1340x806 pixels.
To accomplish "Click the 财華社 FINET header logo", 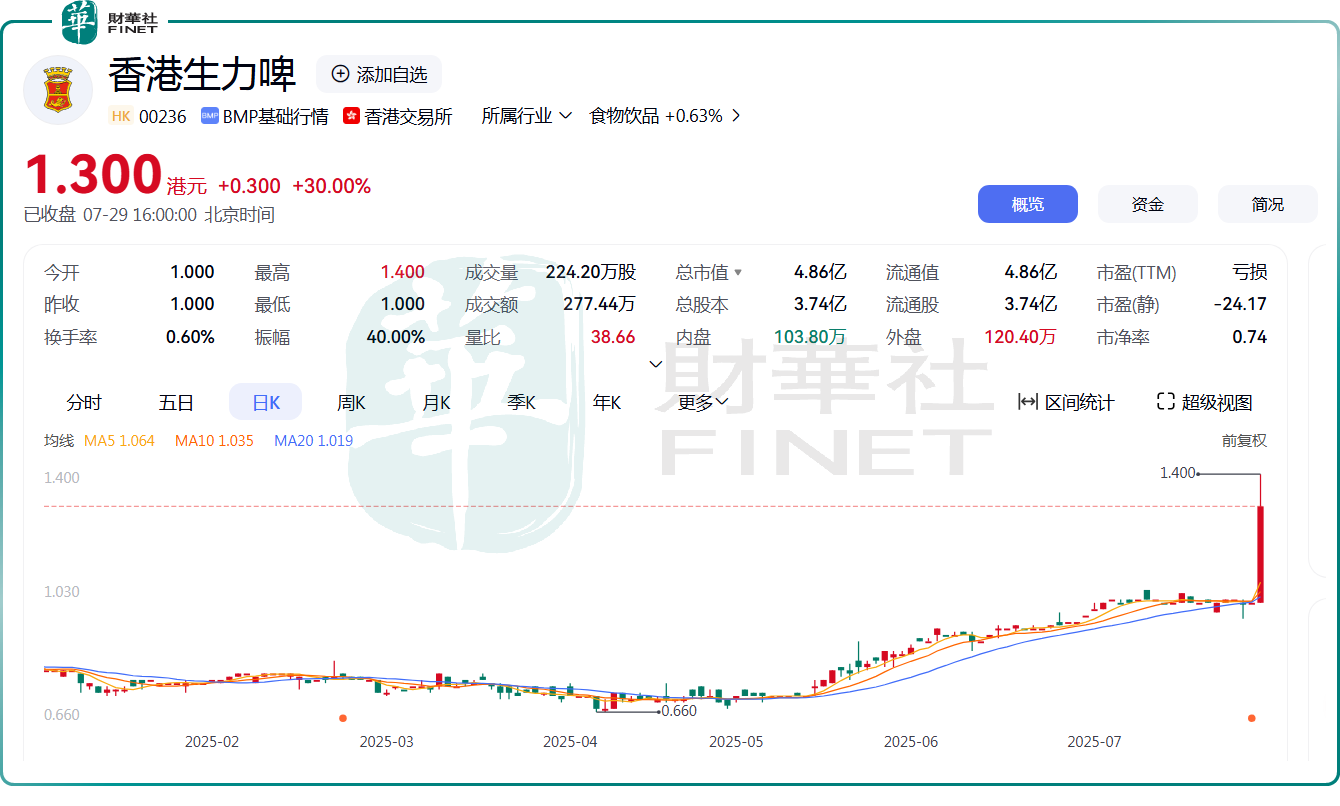I will [109, 23].
